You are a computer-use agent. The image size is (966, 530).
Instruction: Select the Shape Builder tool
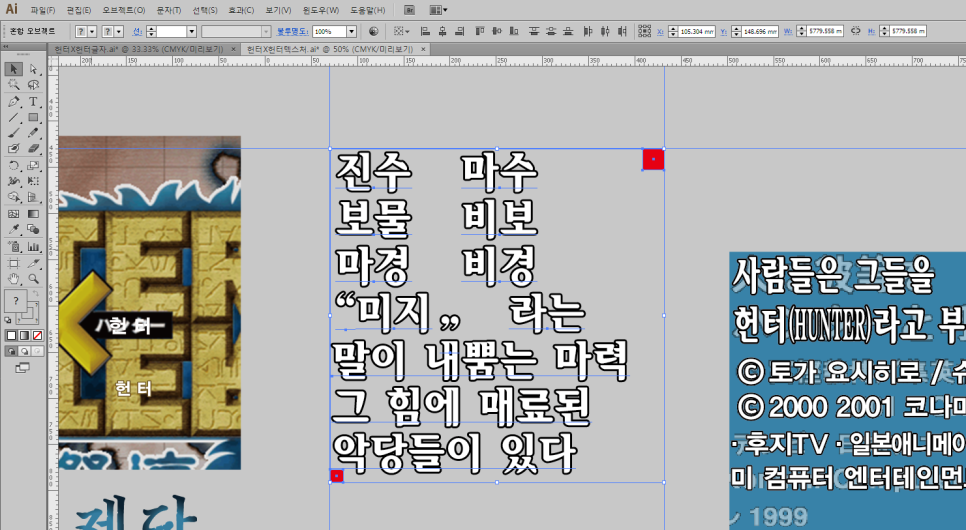pyautogui.click(x=14, y=197)
